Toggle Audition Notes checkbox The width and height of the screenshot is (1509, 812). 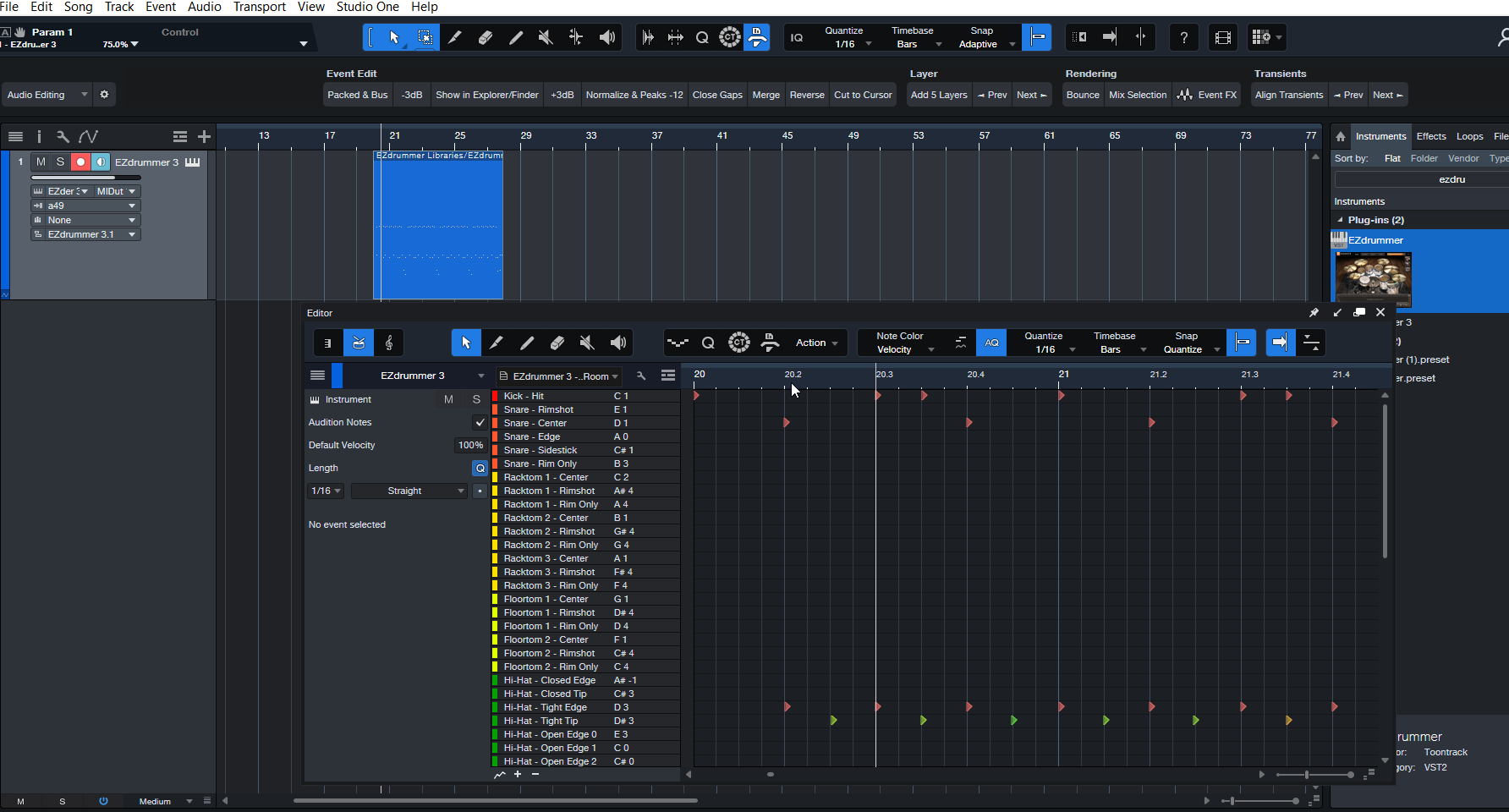coord(480,422)
